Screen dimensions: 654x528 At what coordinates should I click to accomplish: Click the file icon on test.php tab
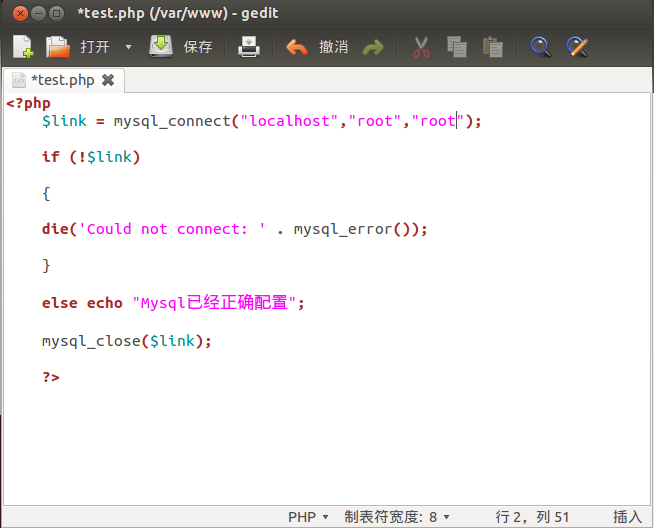(x=19, y=80)
